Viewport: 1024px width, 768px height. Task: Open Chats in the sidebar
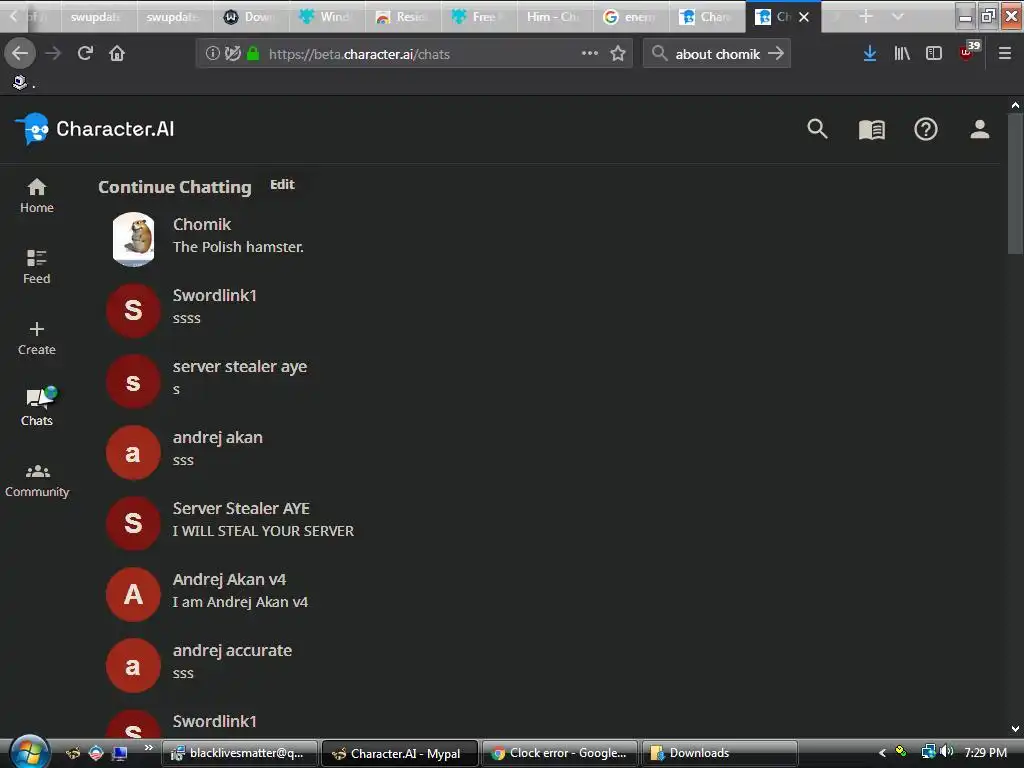pos(37,407)
